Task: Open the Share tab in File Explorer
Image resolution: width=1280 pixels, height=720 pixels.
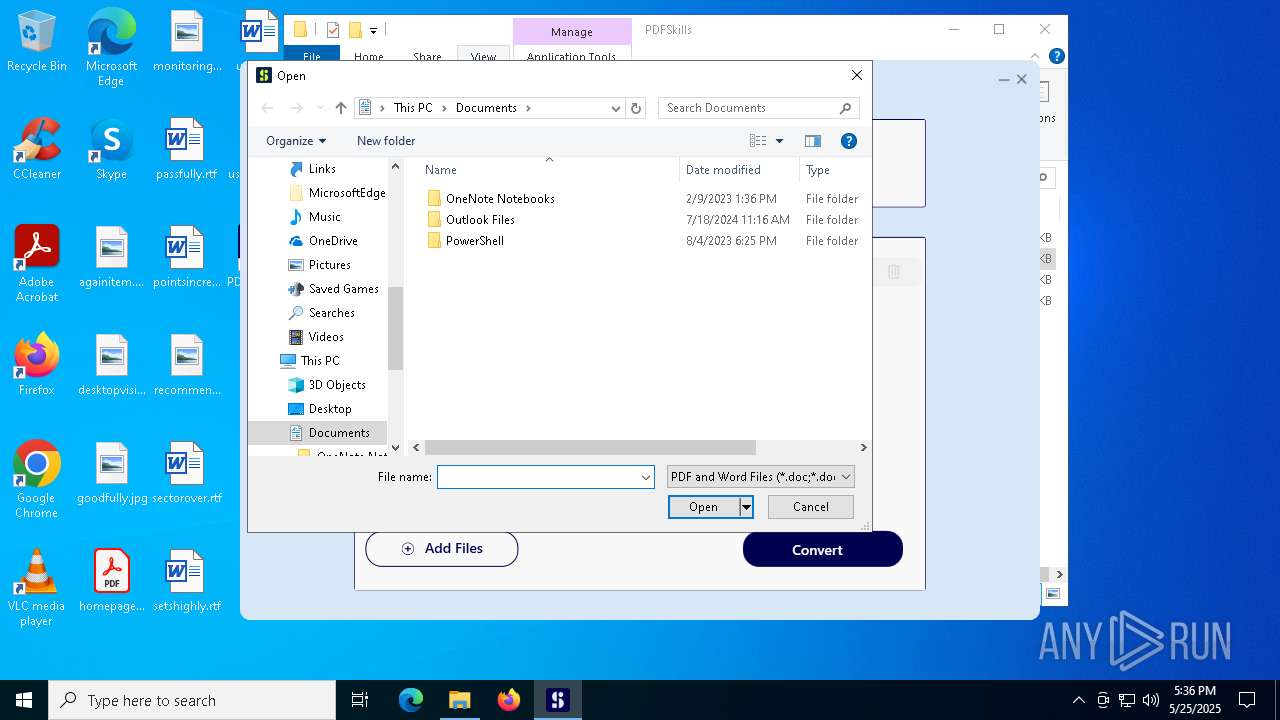Action: pyautogui.click(x=427, y=57)
